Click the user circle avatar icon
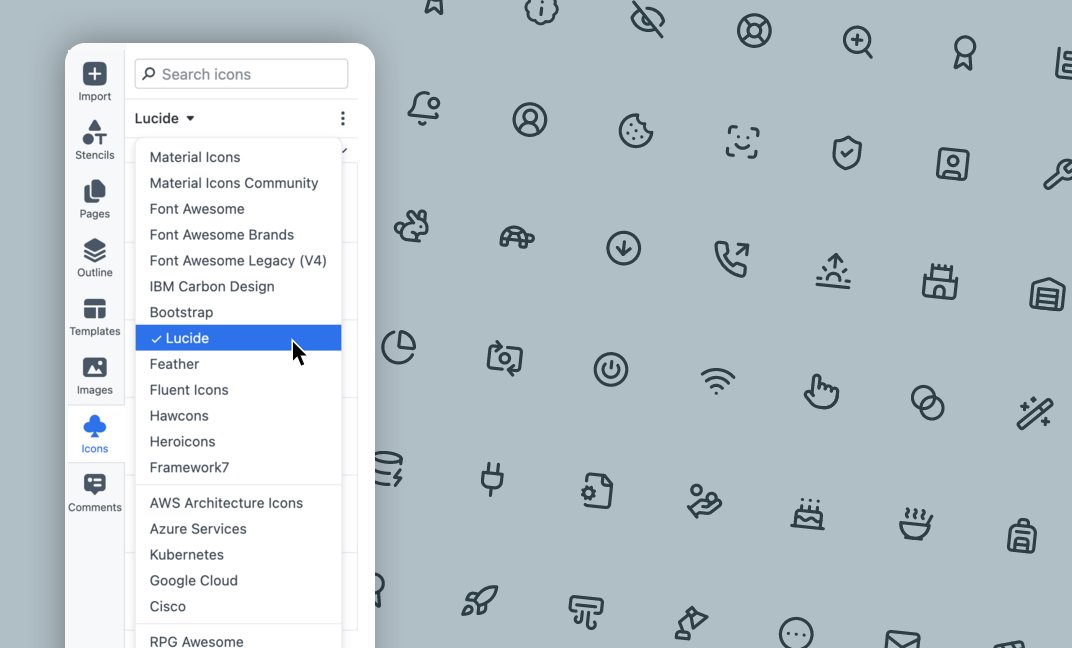Viewport: 1072px width, 648px height. pos(530,120)
